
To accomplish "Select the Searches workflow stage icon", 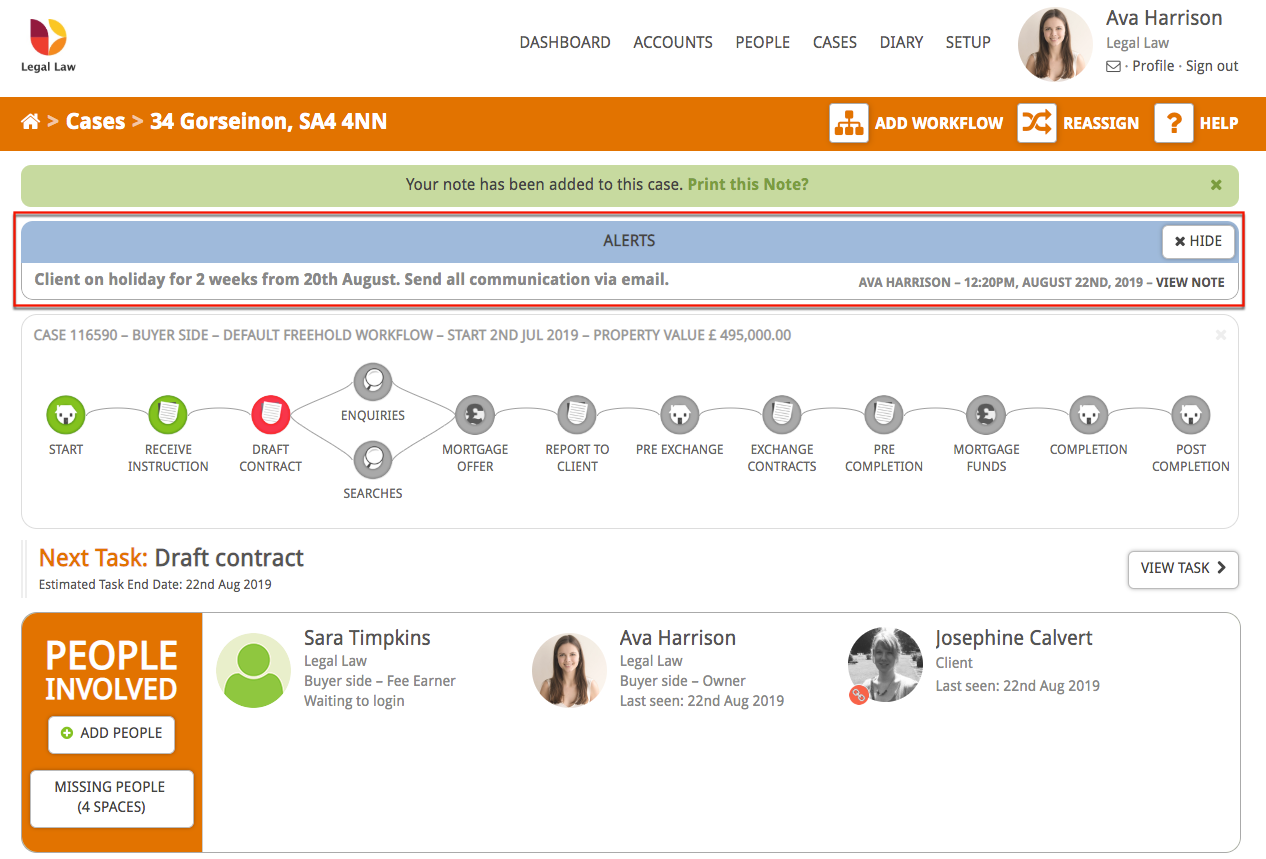I will point(372,458).
